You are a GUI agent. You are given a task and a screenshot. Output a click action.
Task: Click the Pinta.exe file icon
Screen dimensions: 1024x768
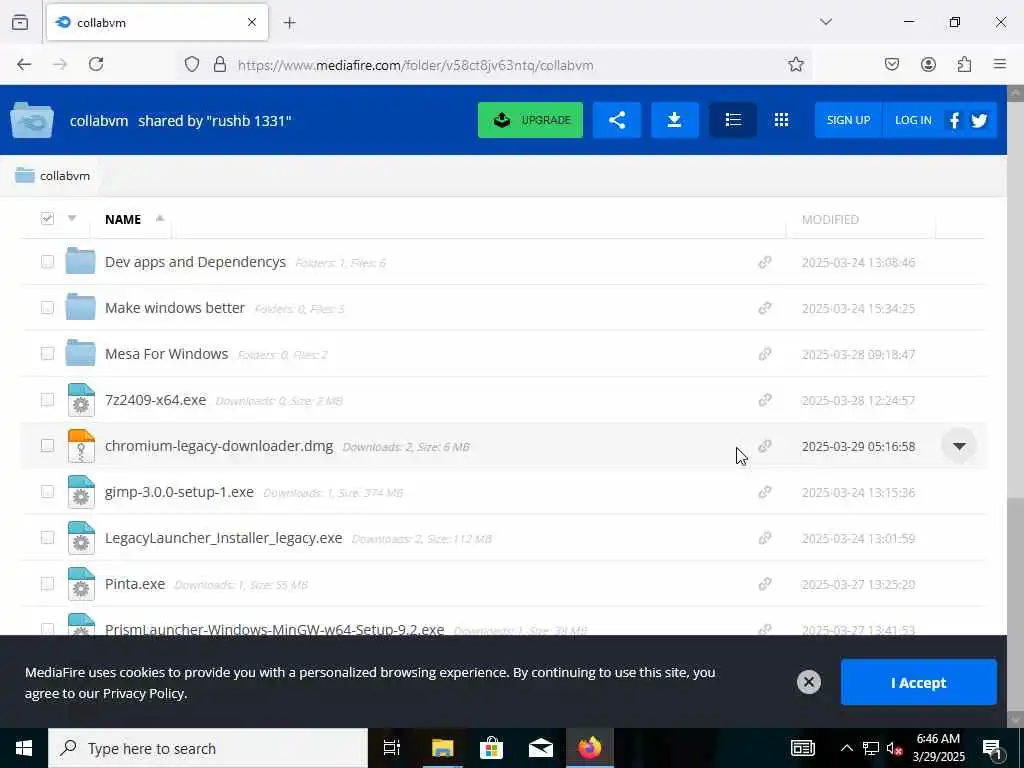coord(81,584)
